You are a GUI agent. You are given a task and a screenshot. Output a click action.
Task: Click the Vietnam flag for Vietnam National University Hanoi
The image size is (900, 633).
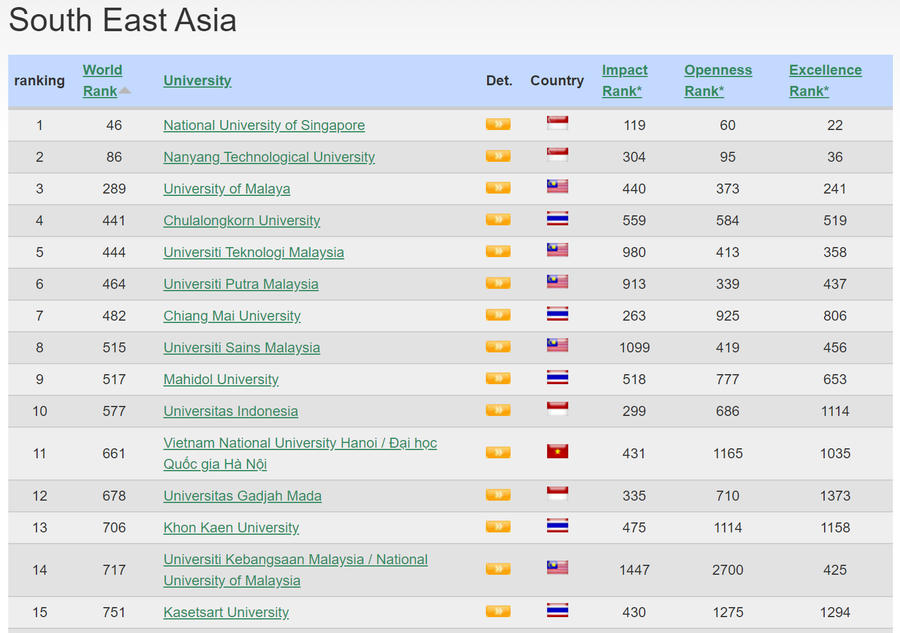point(557,450)
